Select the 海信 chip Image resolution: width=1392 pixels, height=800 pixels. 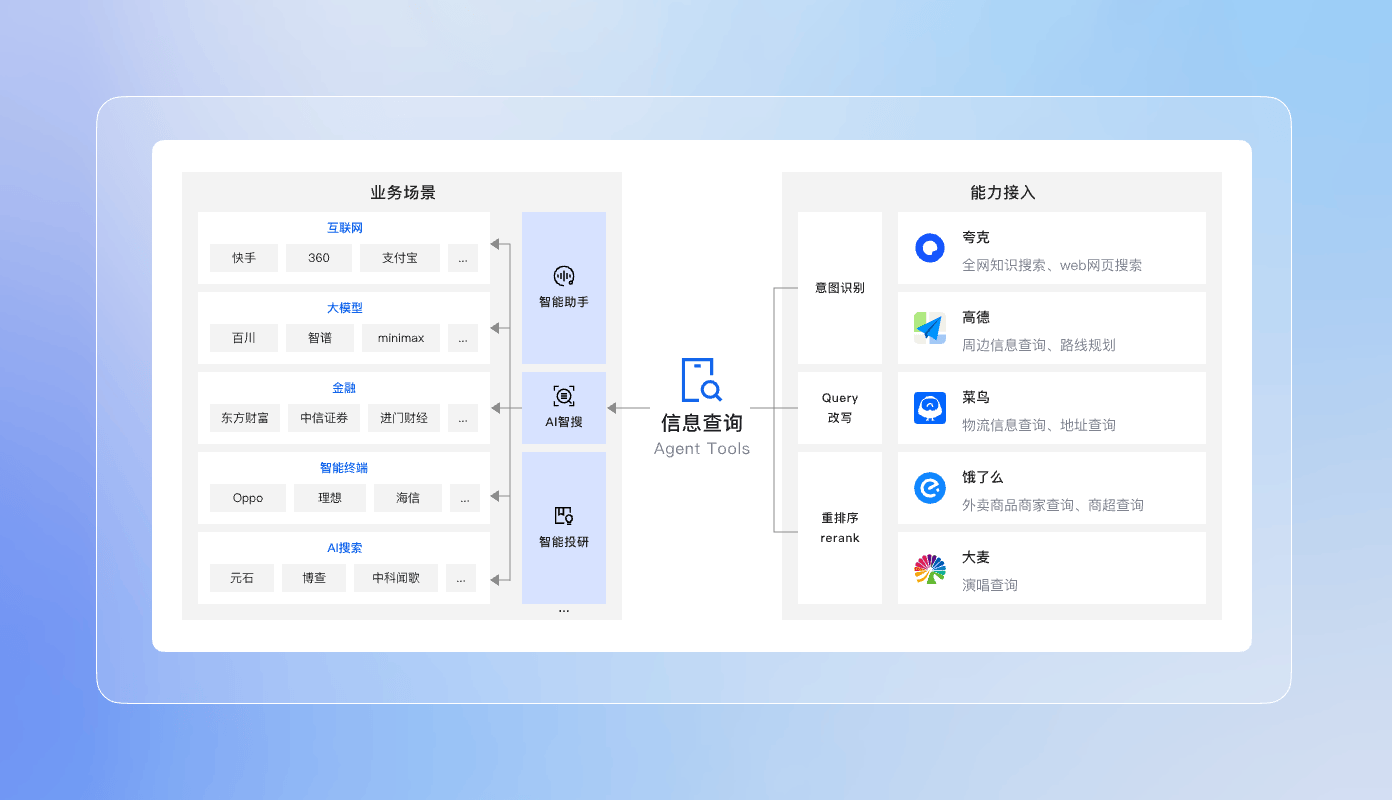(x=408, y=498)
